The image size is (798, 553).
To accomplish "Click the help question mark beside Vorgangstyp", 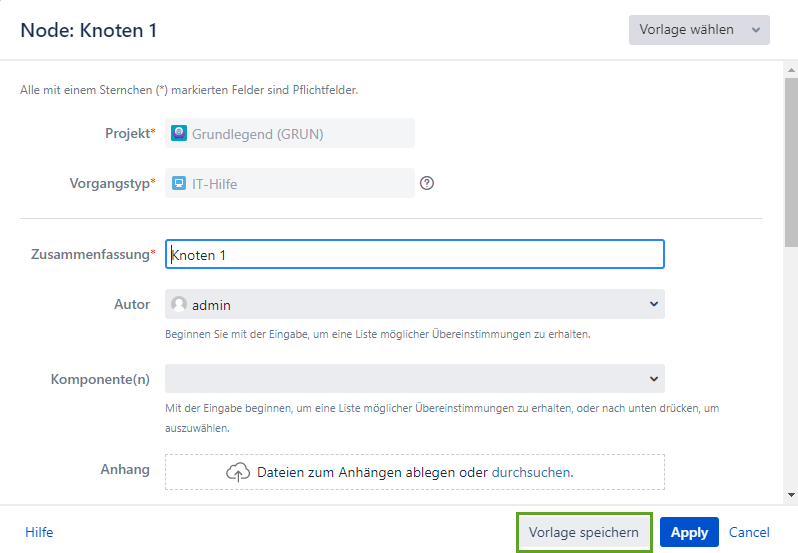I will coord(427,183).
